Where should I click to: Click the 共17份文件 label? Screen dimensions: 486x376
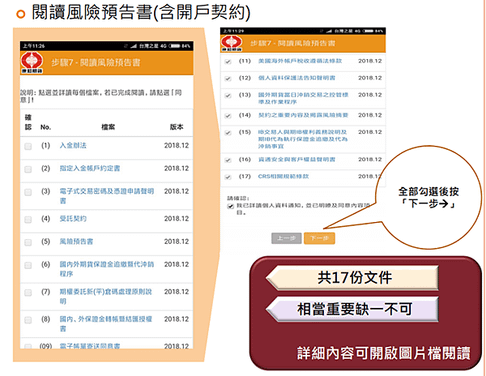tap(355, 278)
